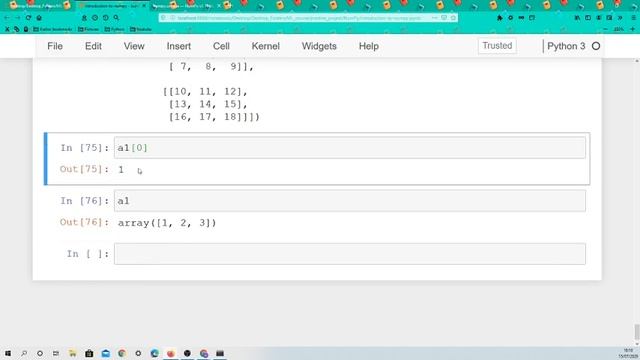The width and height of the screenshot is (640, 360).
Task: Select the In [75] prompt label
Action: pyautogui.click(x=84, y=148)
